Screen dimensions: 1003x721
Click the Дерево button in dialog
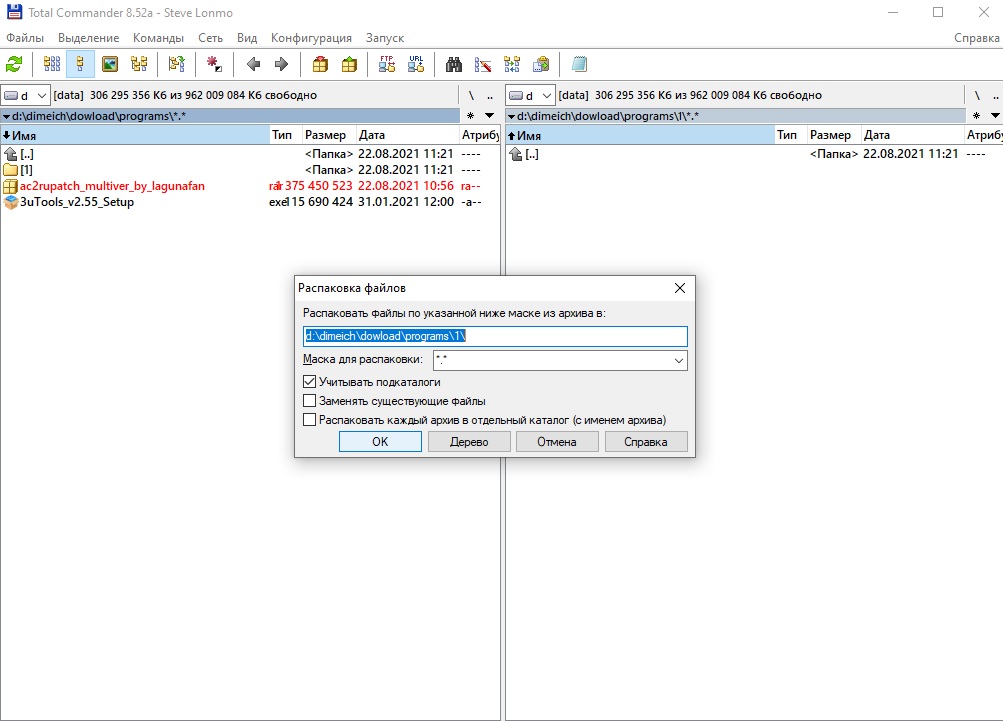(469, 441)
